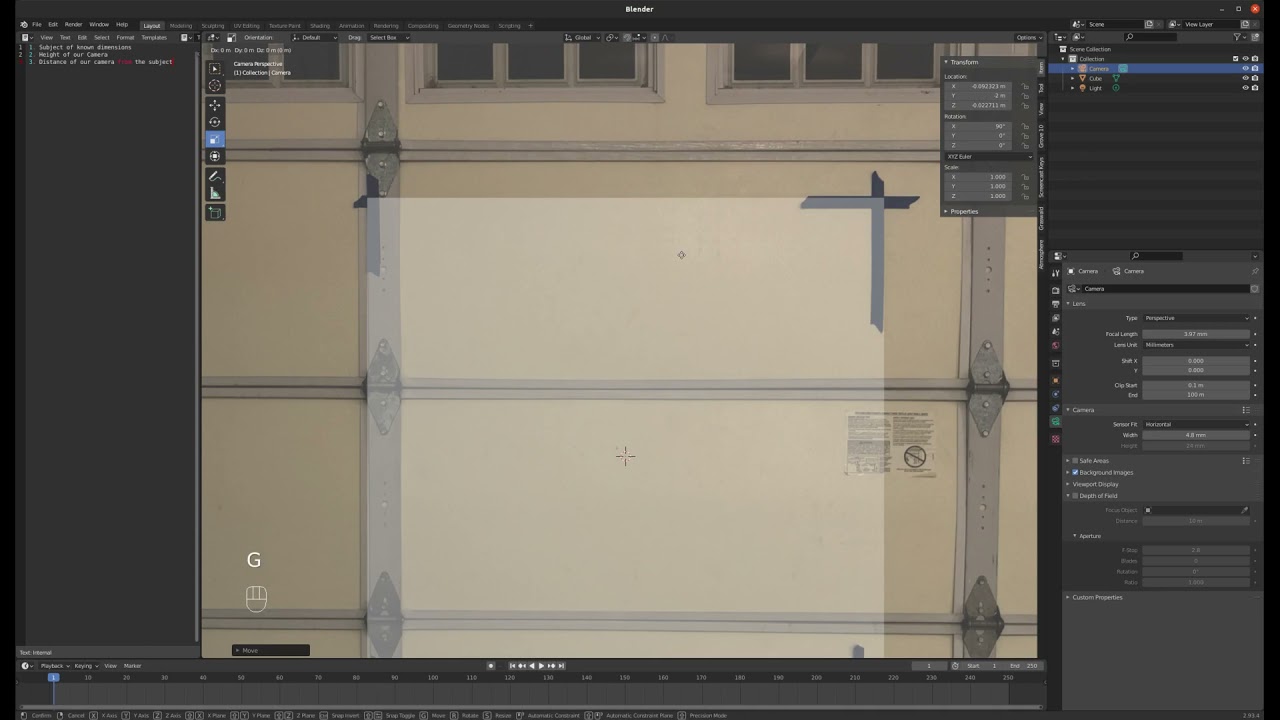1280x720 pixels.
Task: Enable the Depth of Field checkbox
Action: pos(1075,496)
